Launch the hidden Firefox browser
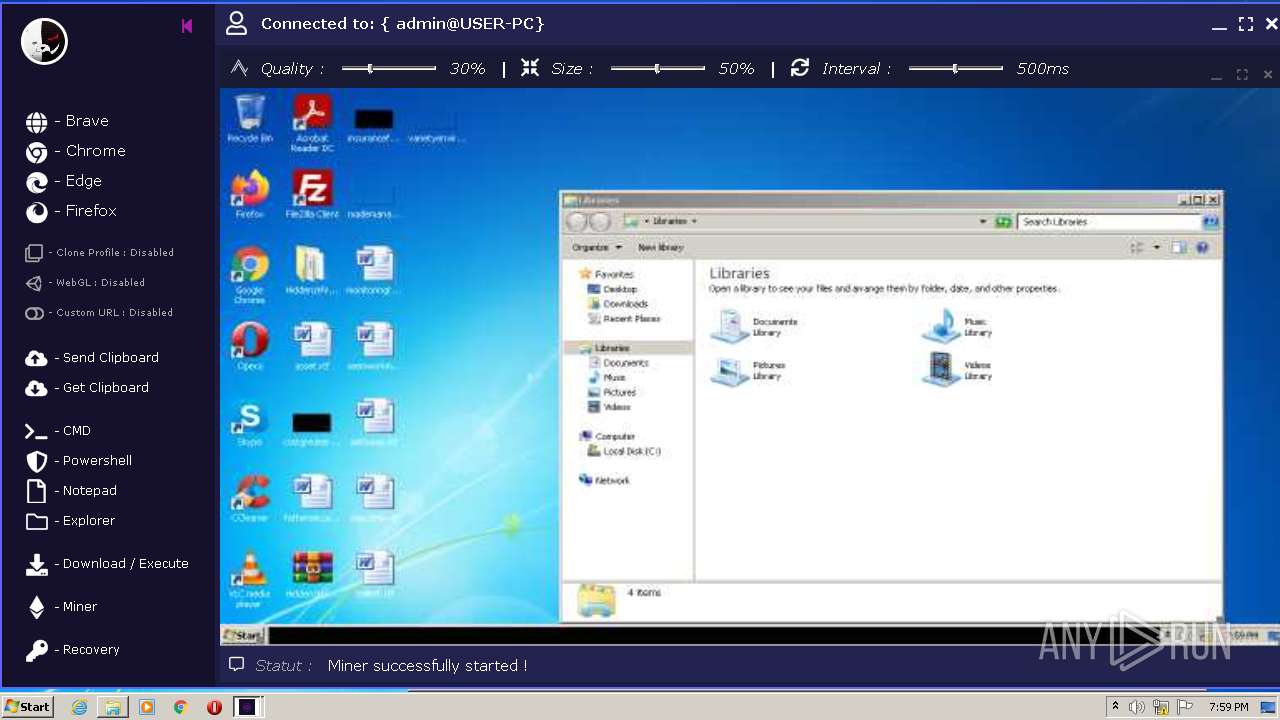 71,211
